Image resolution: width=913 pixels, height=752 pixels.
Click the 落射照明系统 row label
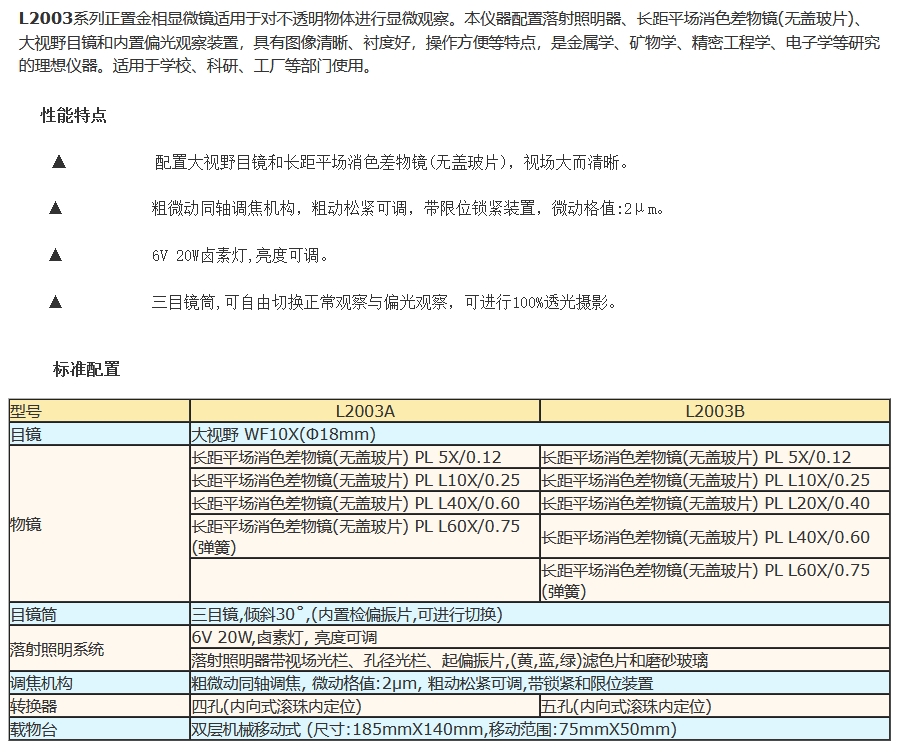point(99,649)
